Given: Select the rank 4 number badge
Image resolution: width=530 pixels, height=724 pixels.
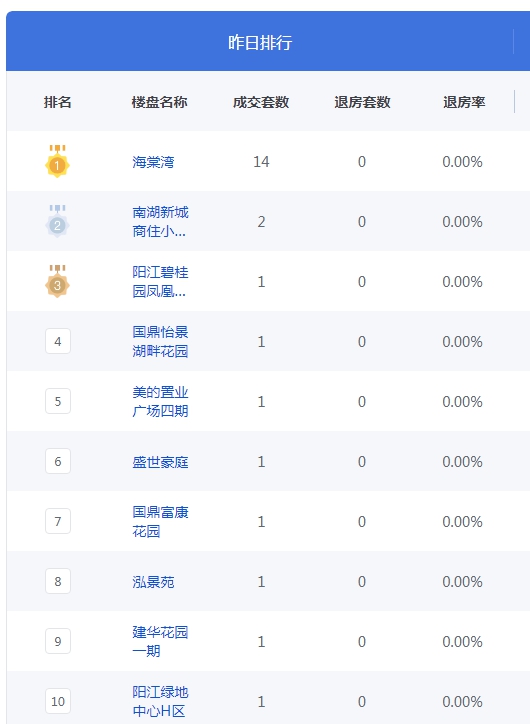Looking at the screenshot, I should 58,341.
